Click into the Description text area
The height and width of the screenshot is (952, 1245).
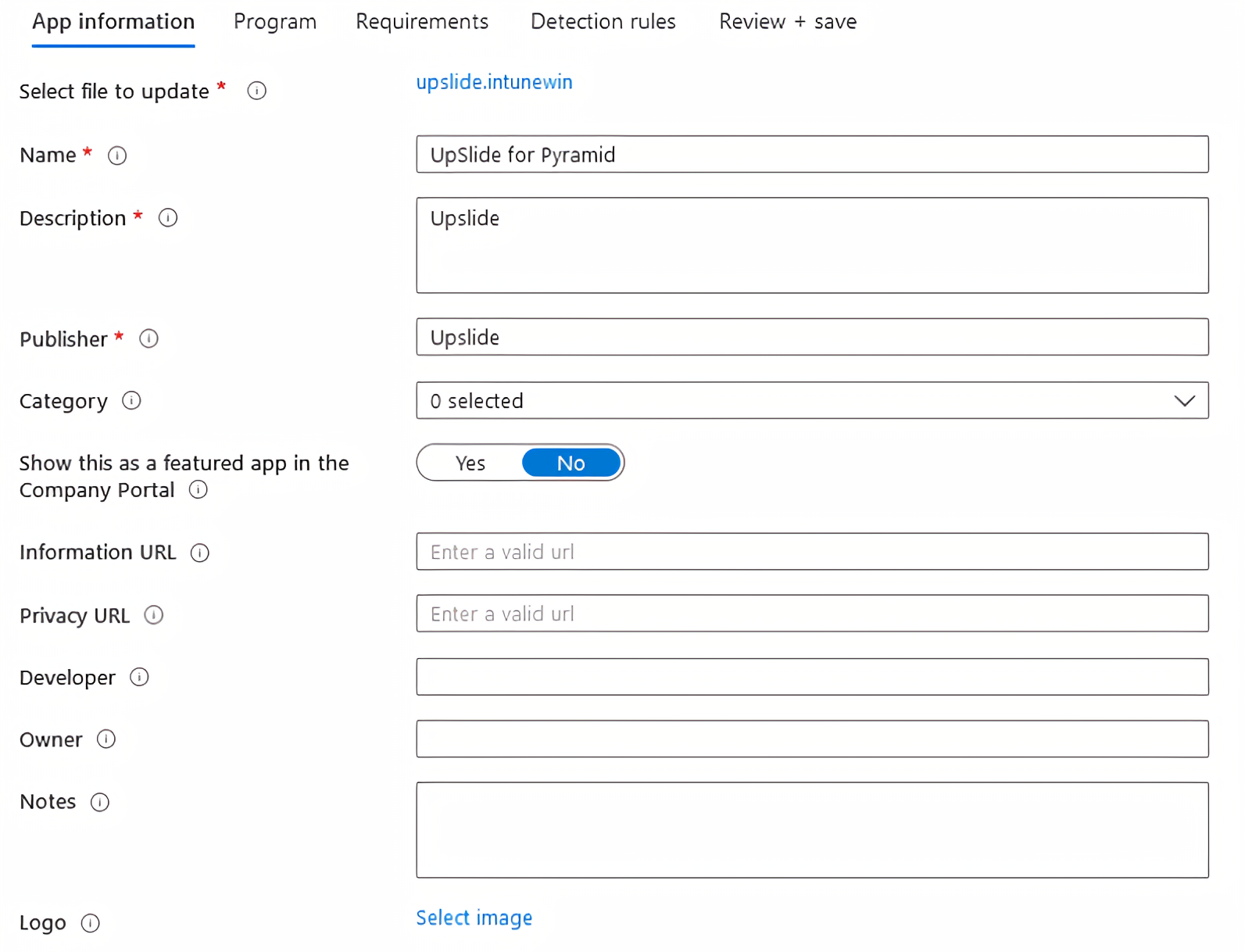tap(812, 245)
